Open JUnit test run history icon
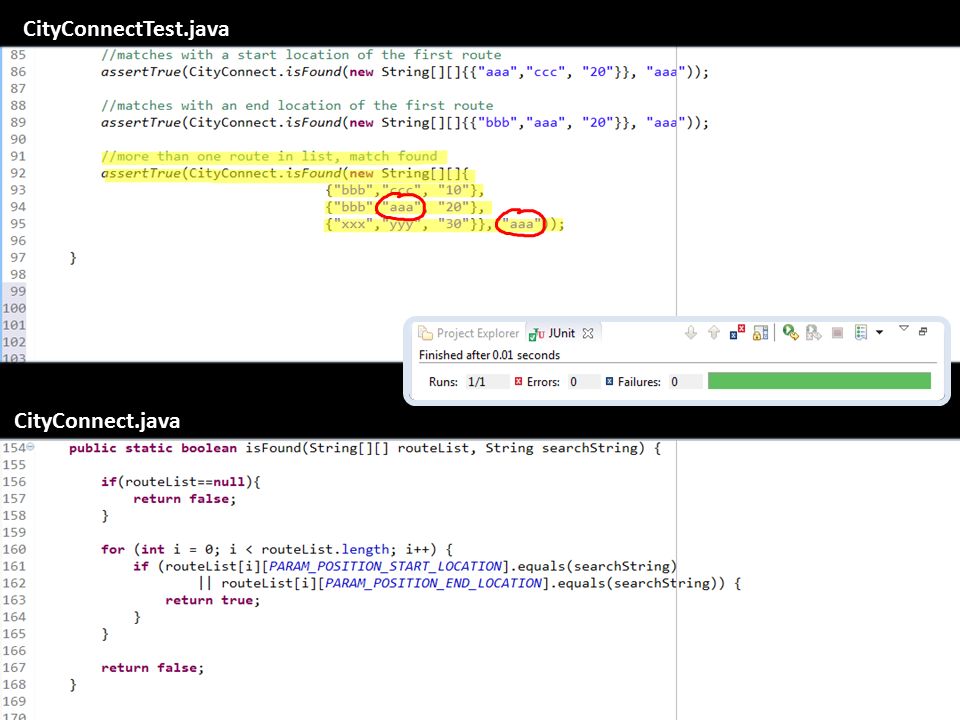This screenshot has height=720, width=960. pos(861,332)
